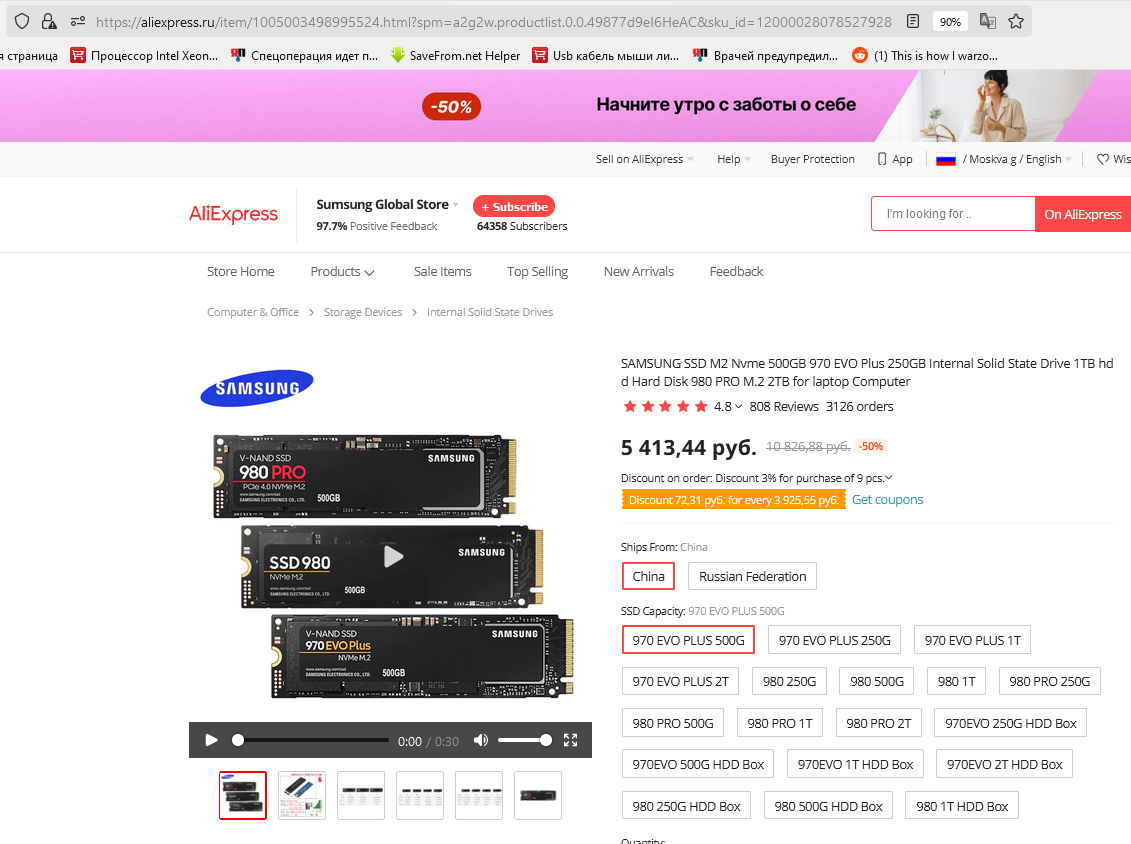Open the Врачей предупредил bookmark
Viewport: 1131px width, 844px height.
[x=765, y=56]
